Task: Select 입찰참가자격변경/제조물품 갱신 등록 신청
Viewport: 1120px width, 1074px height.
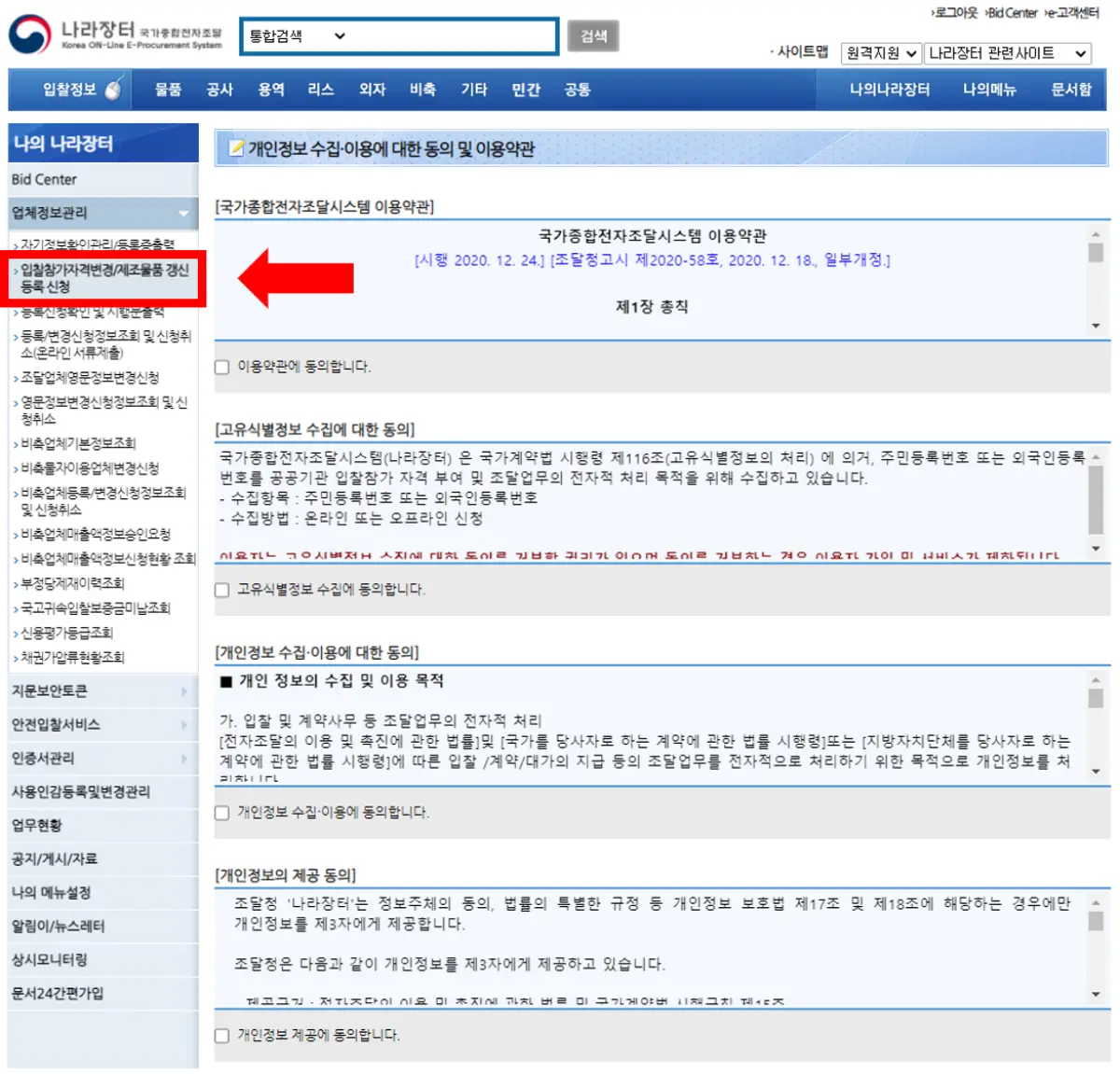Action: coord(103,278)
